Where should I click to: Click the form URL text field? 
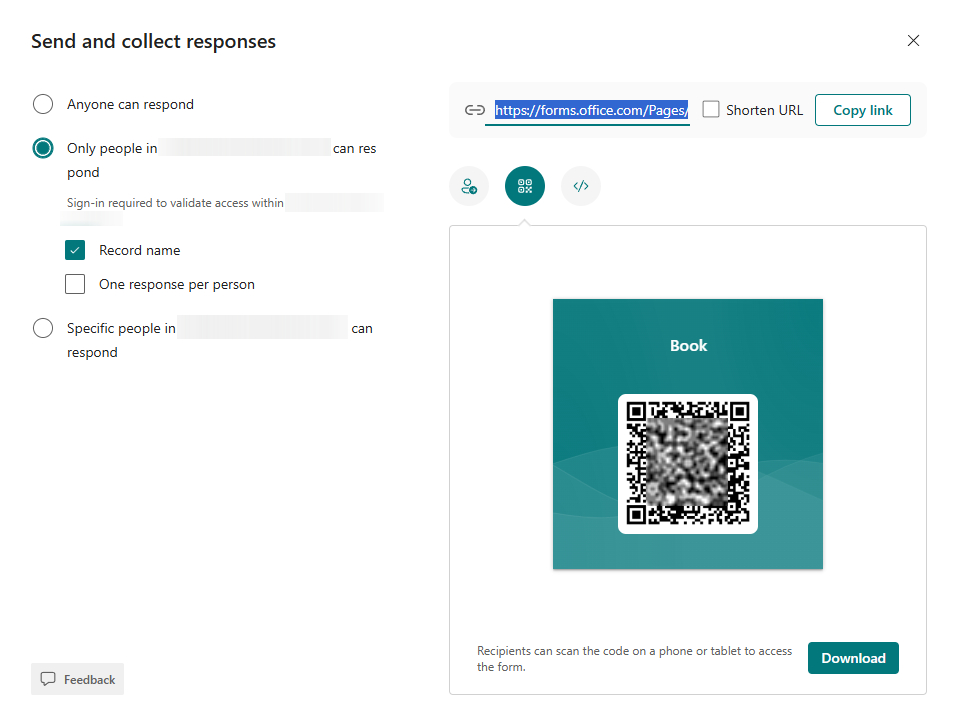click(x=587, y=110)
